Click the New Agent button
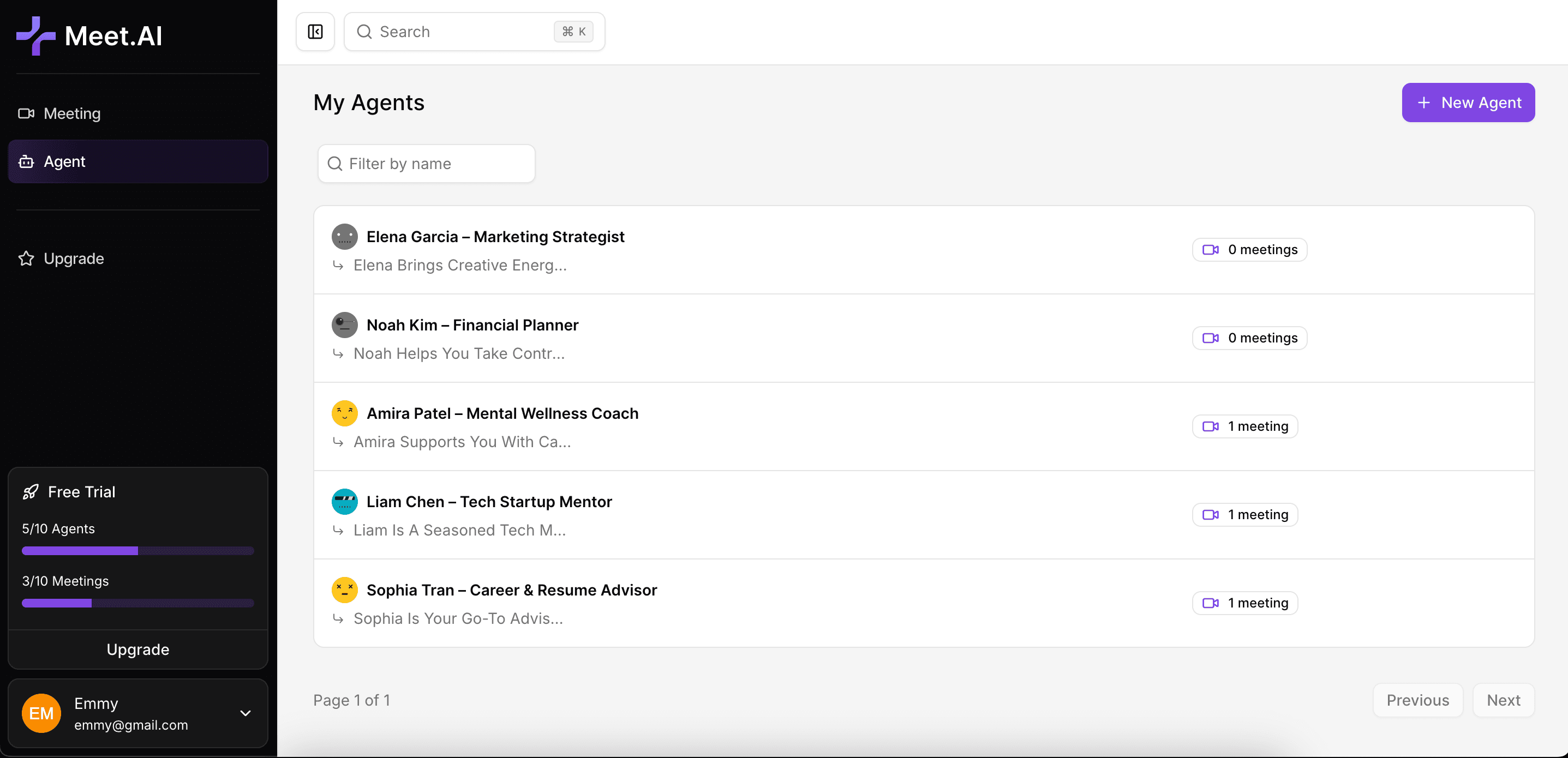The height and width of the screenshot is (758, 1568). point(1468,102)
